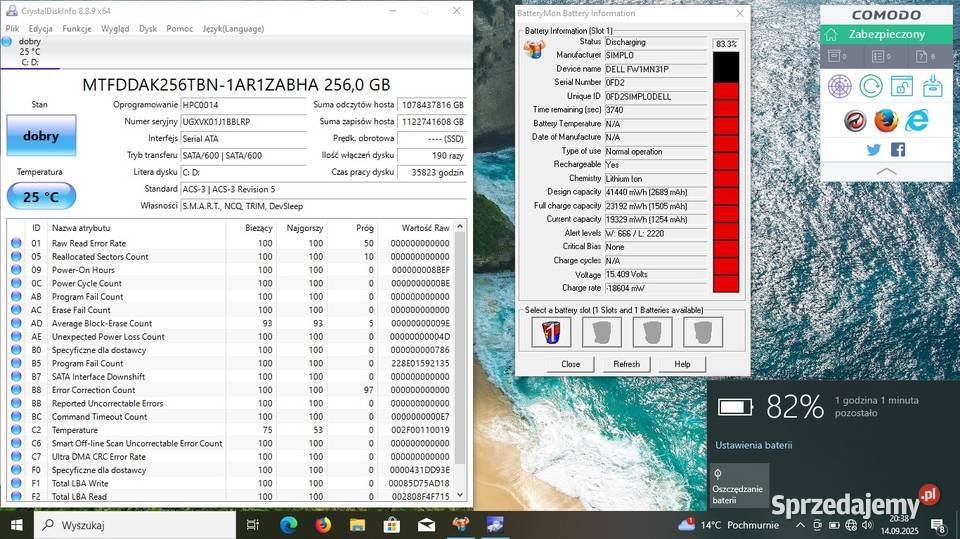Open the Ustawienia baterii link
The height and width of the screenshot is (539, 960).
tap(753, 444)
